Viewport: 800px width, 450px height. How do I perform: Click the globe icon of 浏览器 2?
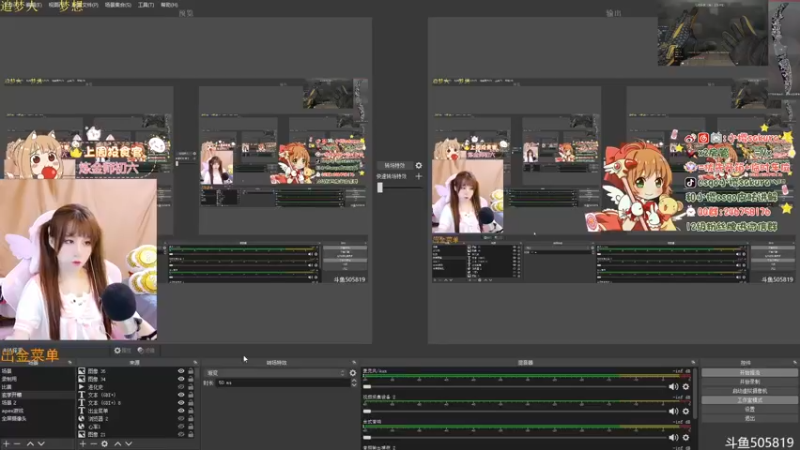pos(82,419)
